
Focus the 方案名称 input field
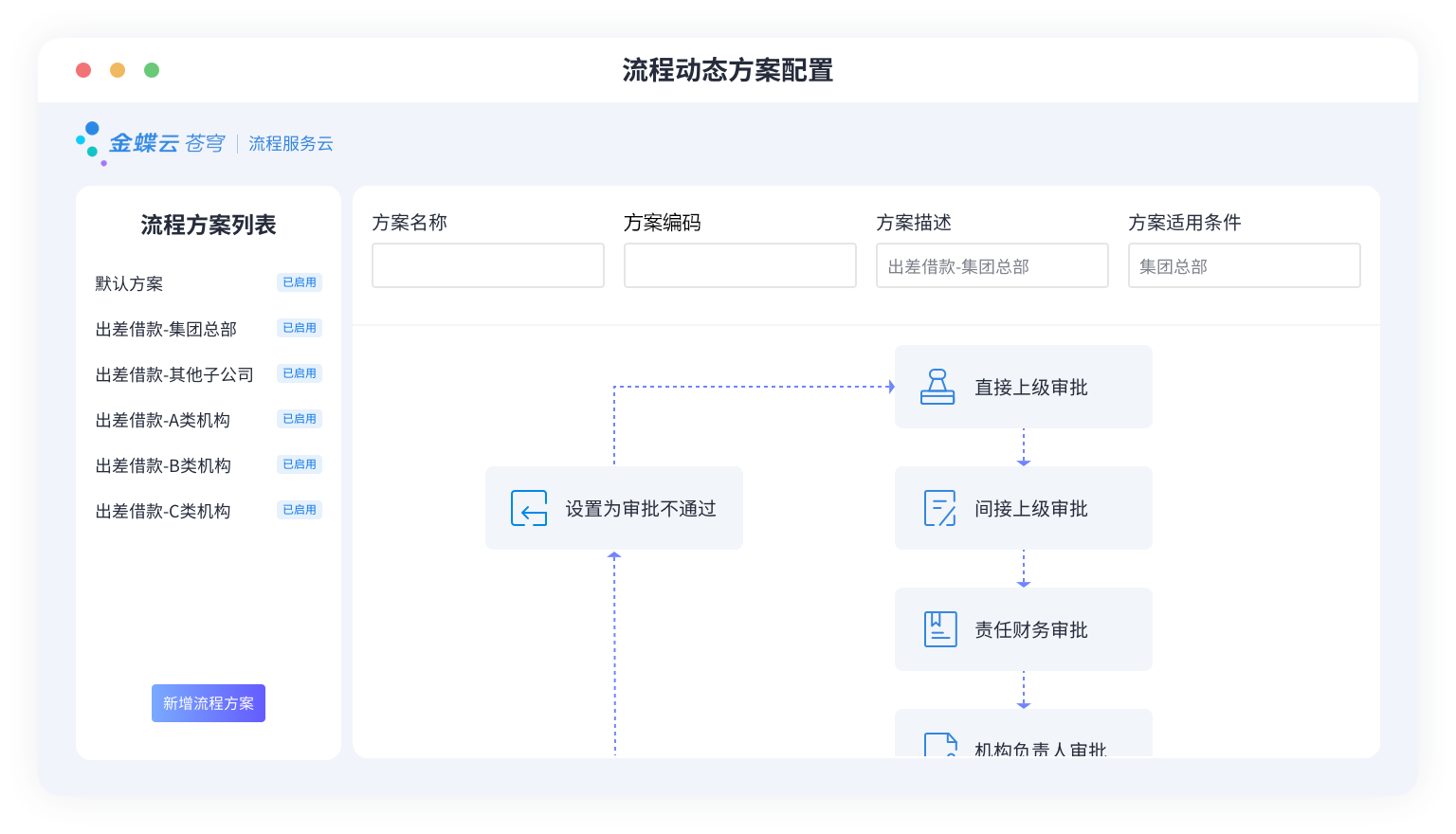click(x=488, y=265)
